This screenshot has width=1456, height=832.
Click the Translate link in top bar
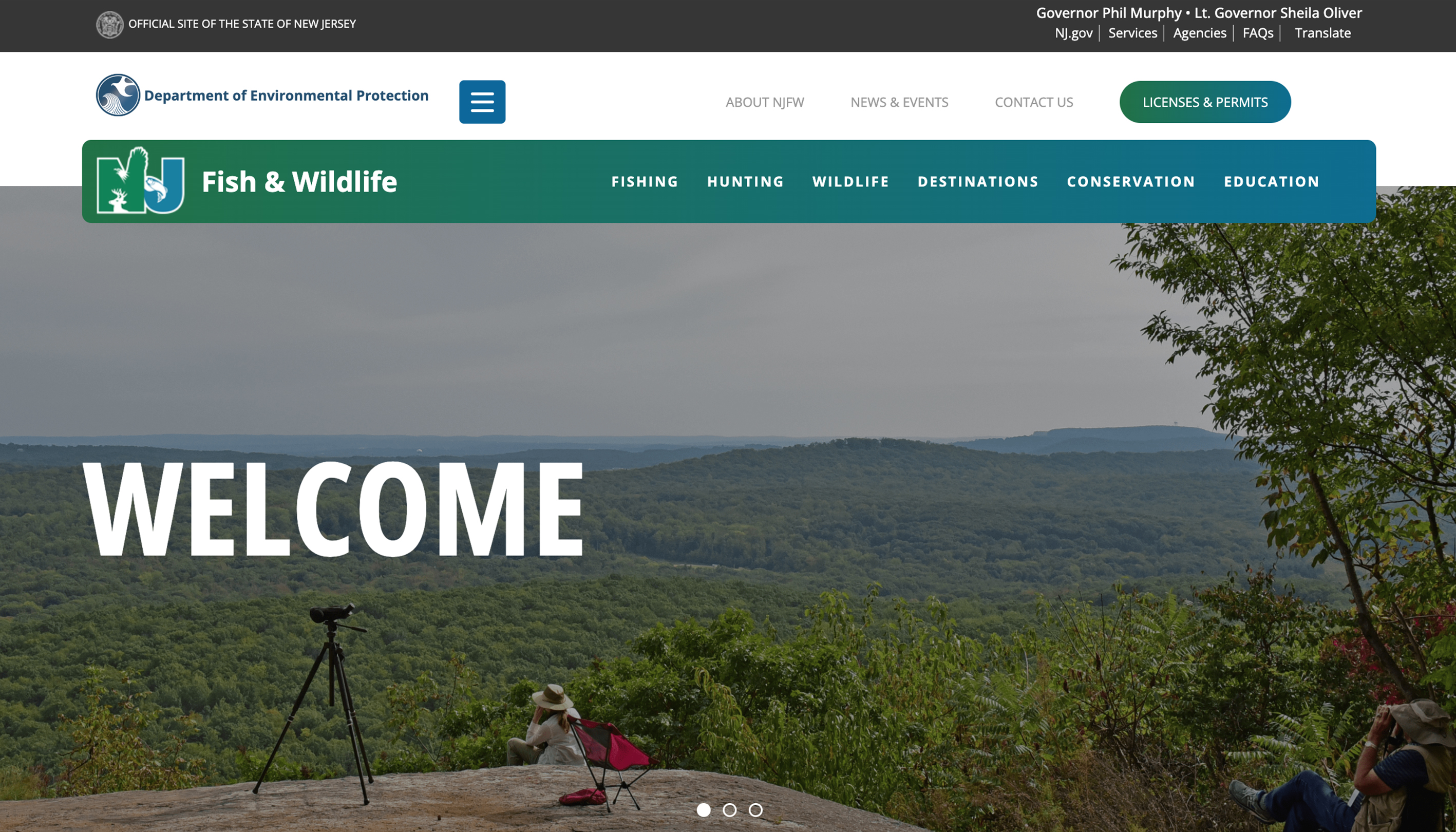(x=1322, y=33)
